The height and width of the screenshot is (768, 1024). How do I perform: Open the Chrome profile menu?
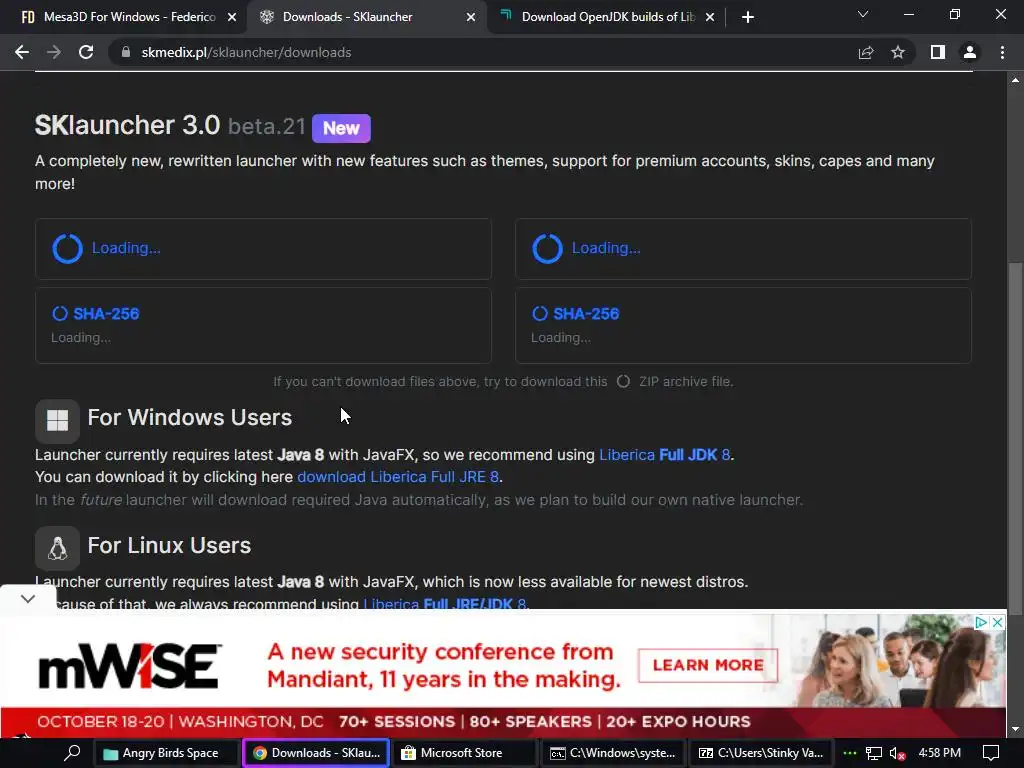coord(970,52)
